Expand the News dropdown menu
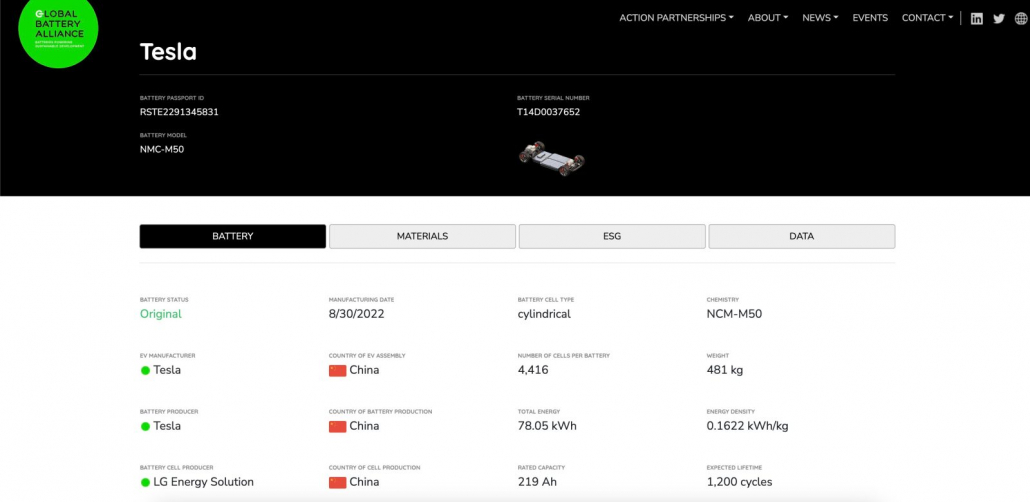 click(820, 18)
